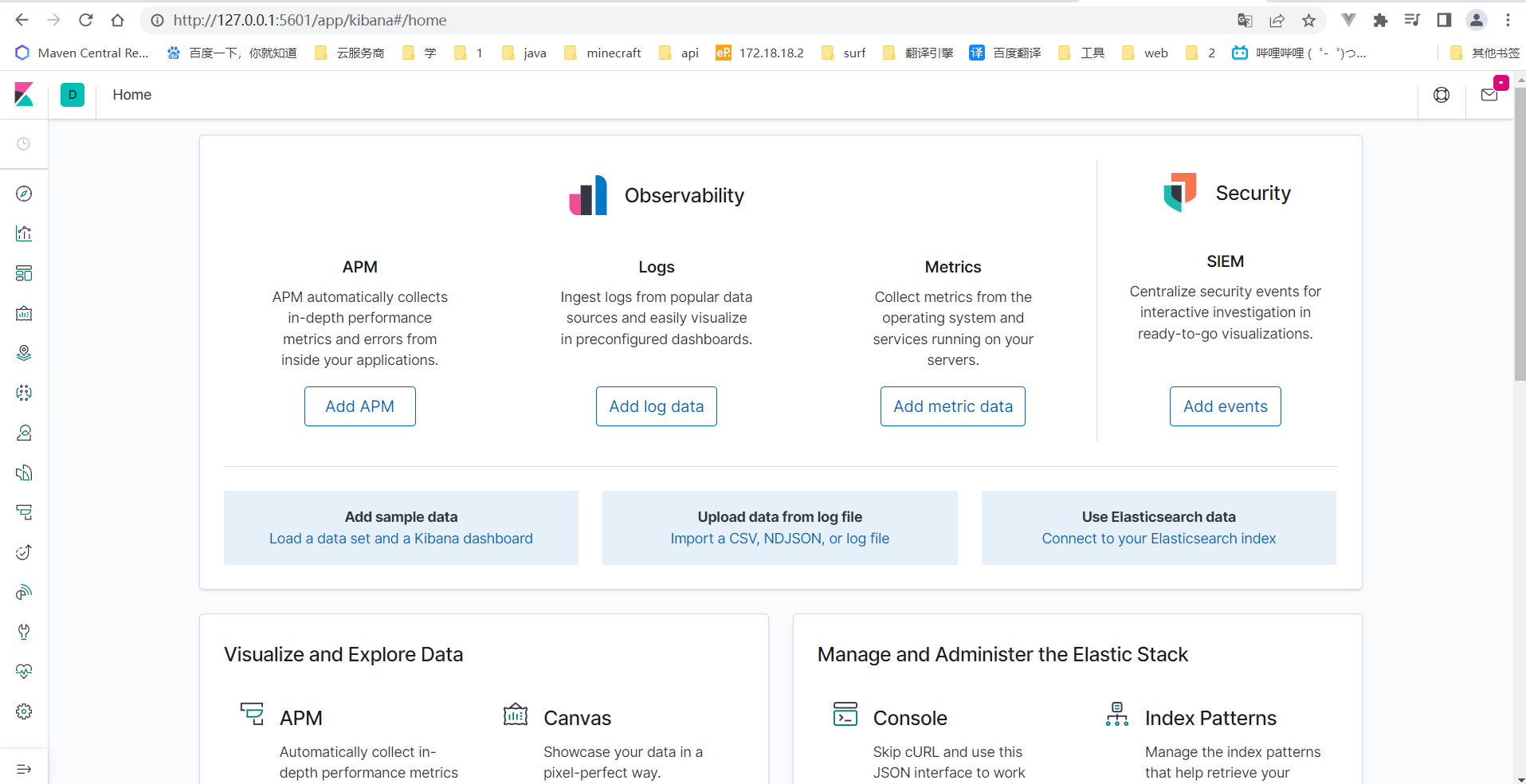Image resolution: width=1526 pixels, height=784 pixels.
Task: Go to browser home page icon
Action: coord(118,20)
